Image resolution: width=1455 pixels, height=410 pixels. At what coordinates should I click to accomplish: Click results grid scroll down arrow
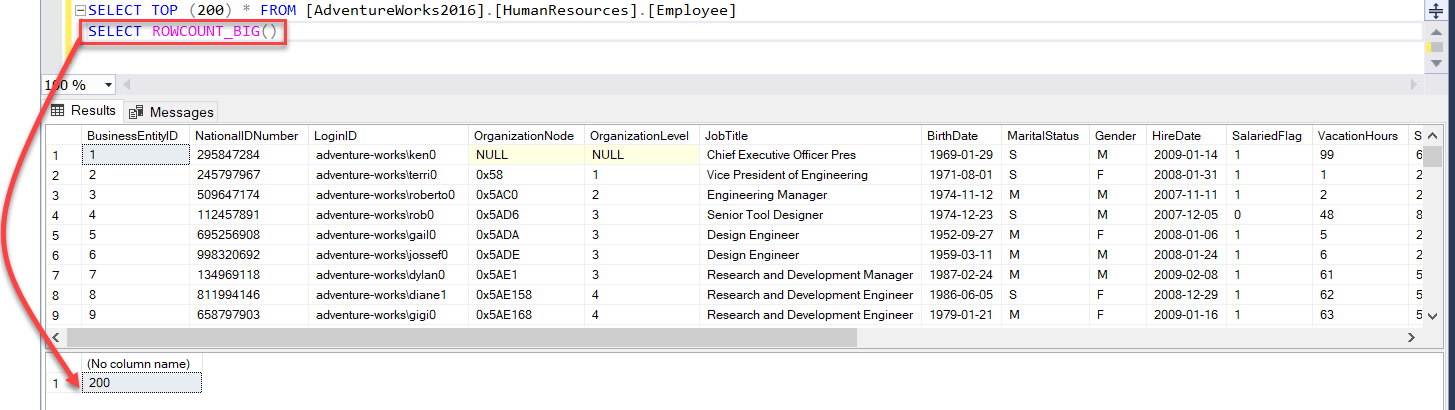point(1433,316)
